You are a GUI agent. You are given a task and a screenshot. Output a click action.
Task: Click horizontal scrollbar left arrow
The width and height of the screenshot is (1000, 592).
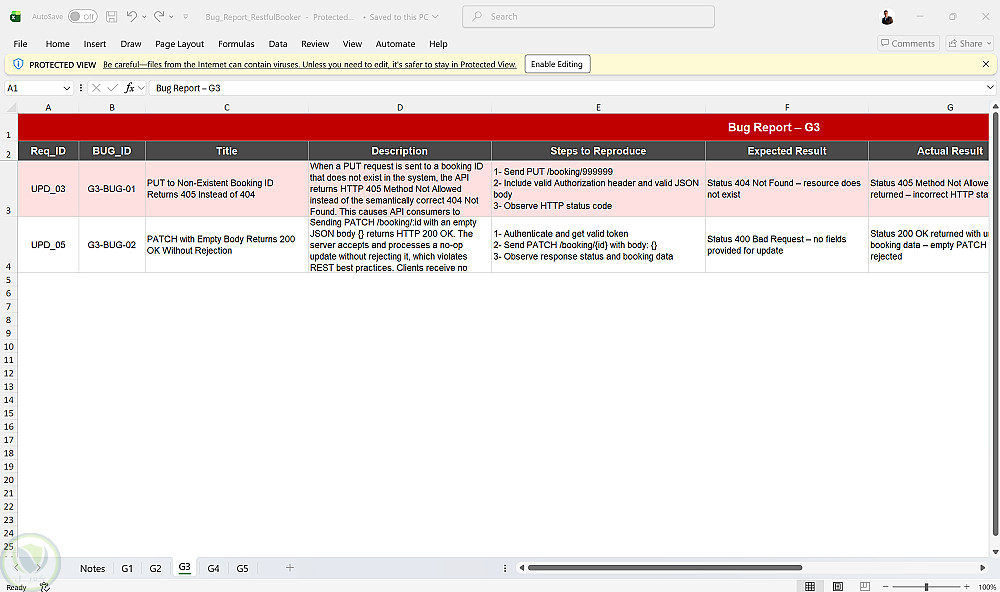522,568
